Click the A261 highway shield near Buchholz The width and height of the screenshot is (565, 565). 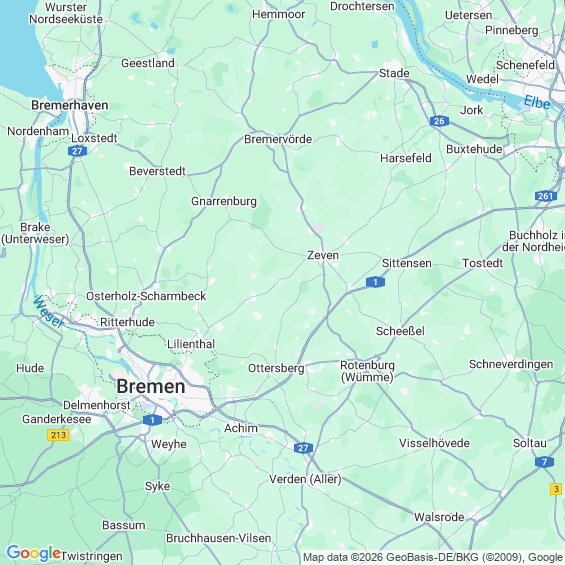546,196
